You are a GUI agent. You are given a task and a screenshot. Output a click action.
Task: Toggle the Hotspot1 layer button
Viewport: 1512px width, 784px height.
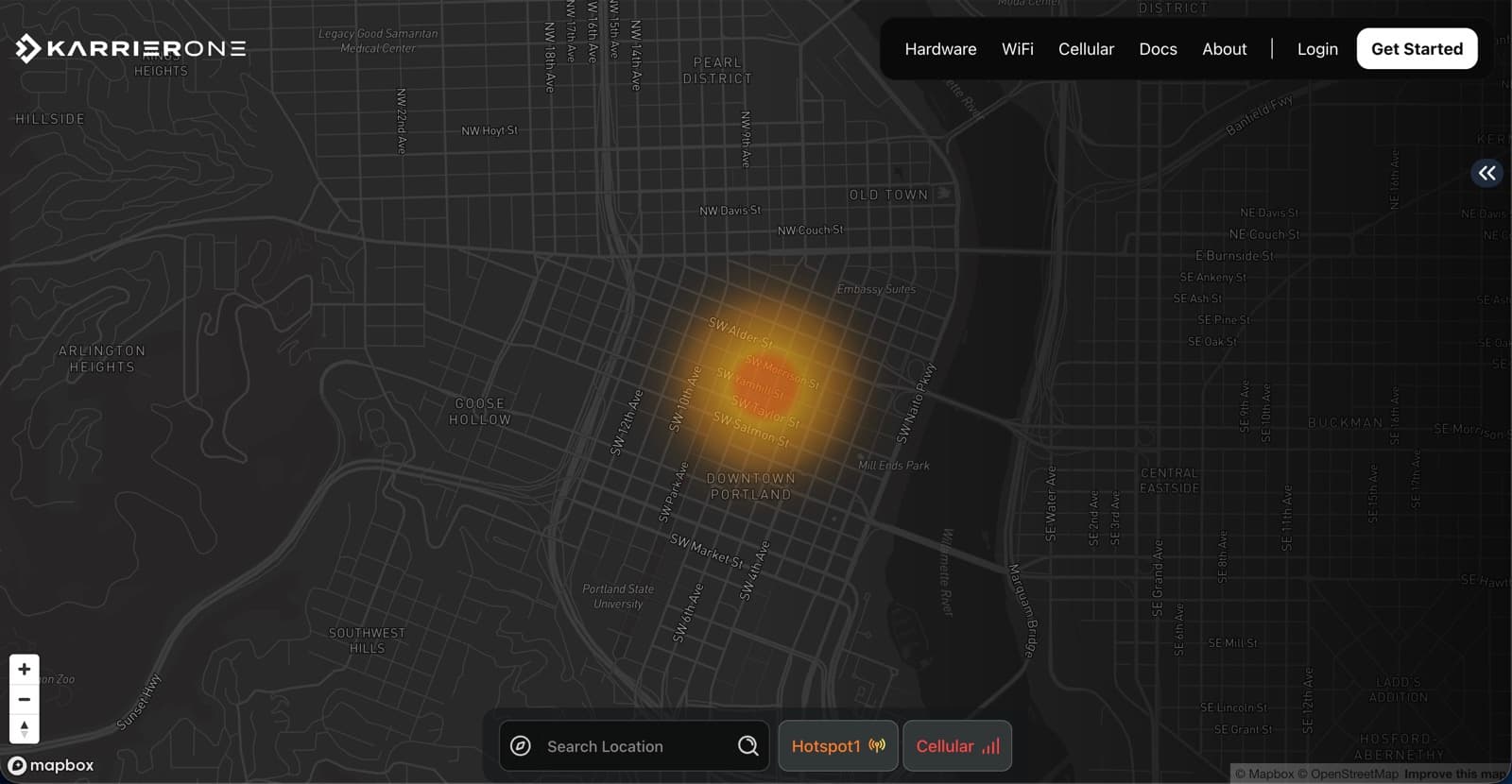click(x=838, y=746)
